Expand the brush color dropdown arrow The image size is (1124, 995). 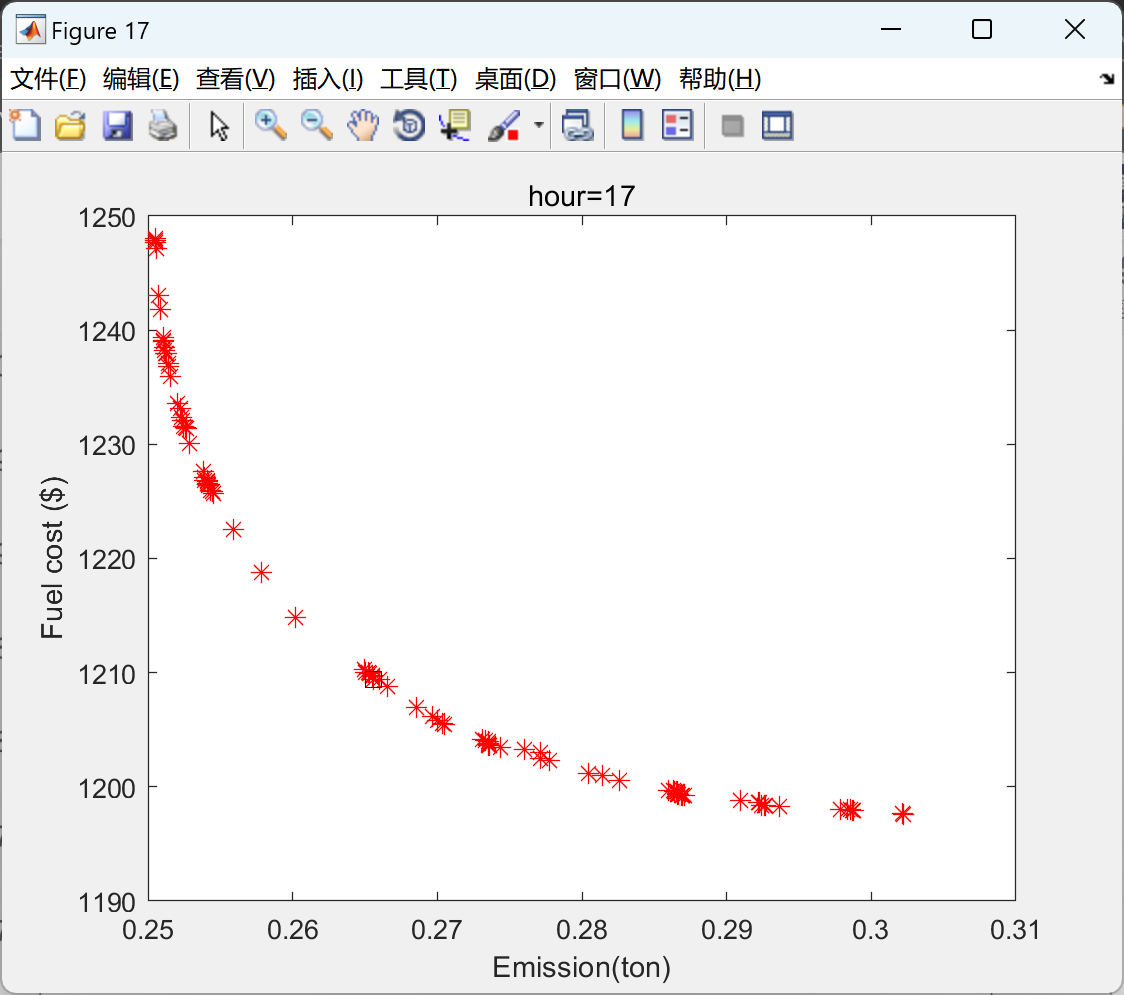[x=539, y=125]
